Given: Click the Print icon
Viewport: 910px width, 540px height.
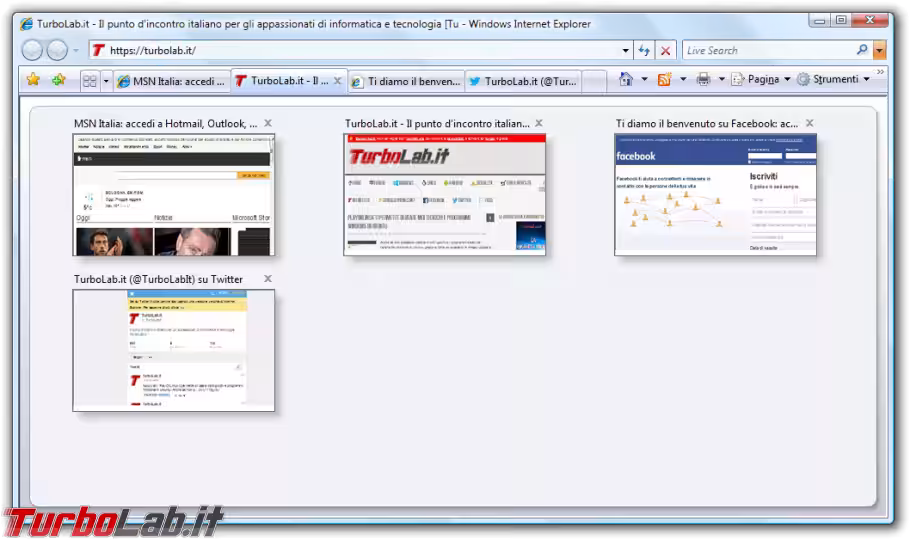Looking at the screenshot, I should 703,80.
